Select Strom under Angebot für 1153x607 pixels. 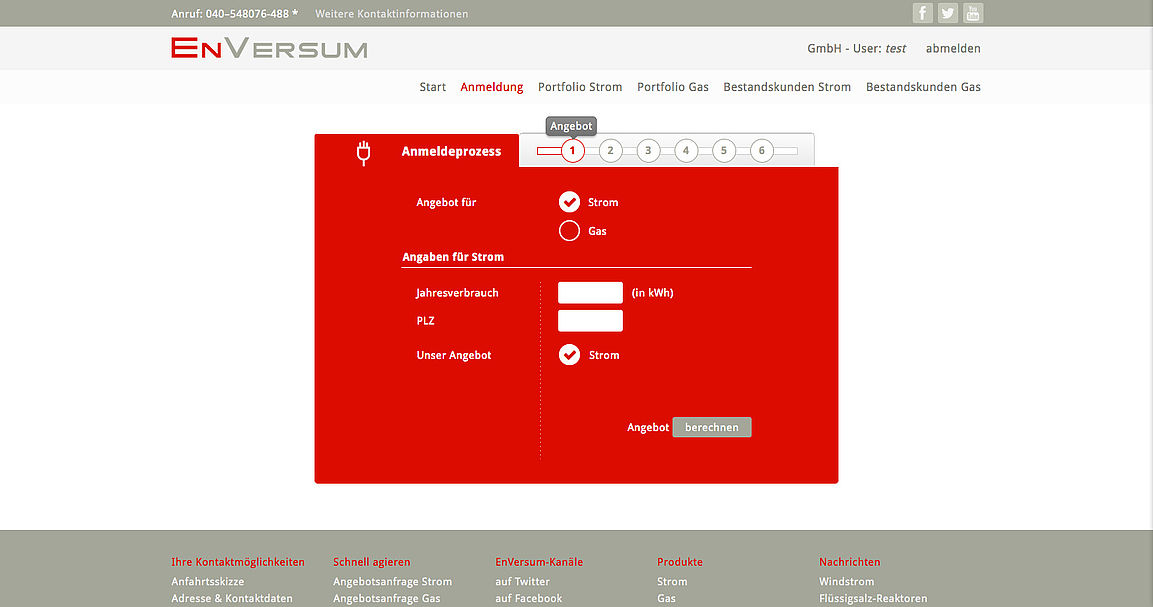(569, 202)
